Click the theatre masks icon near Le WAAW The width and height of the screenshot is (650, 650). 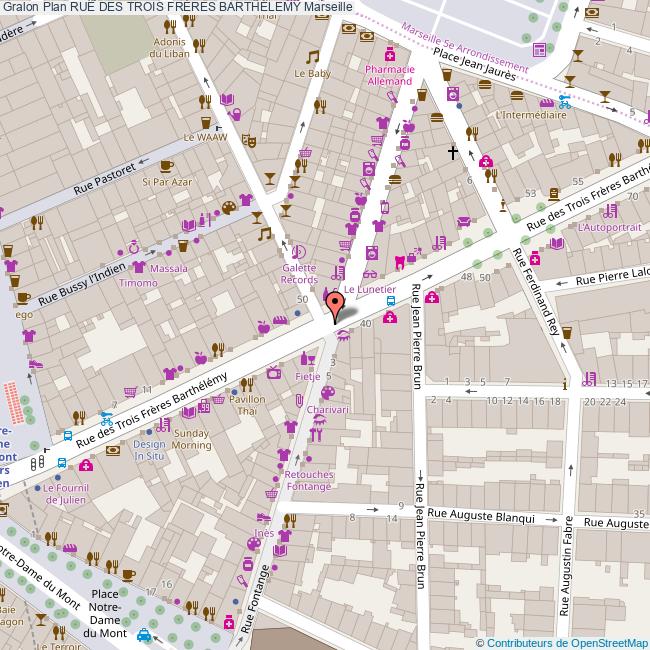(249, 142)
